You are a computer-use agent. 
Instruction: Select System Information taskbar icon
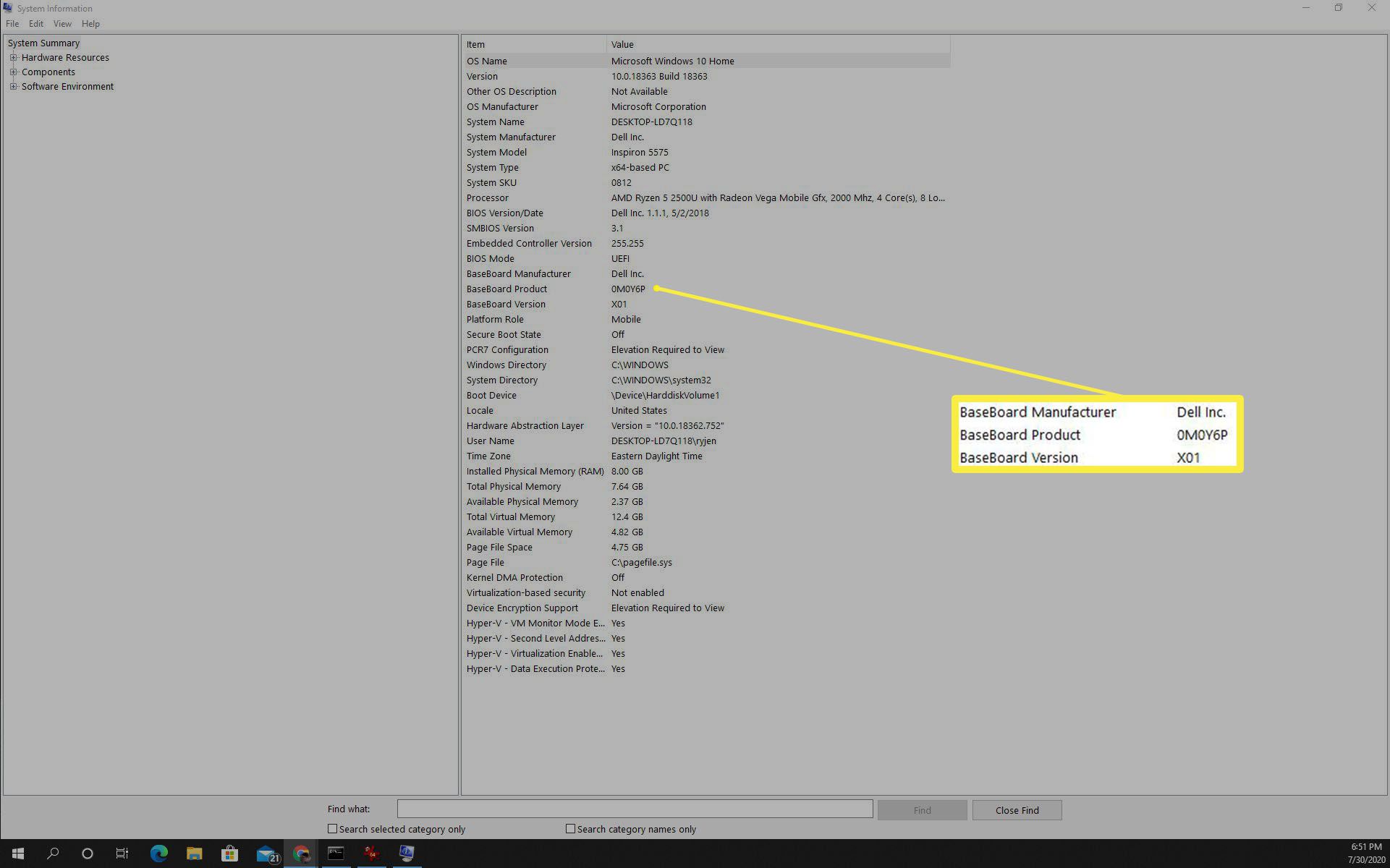[x=407, y=854]
